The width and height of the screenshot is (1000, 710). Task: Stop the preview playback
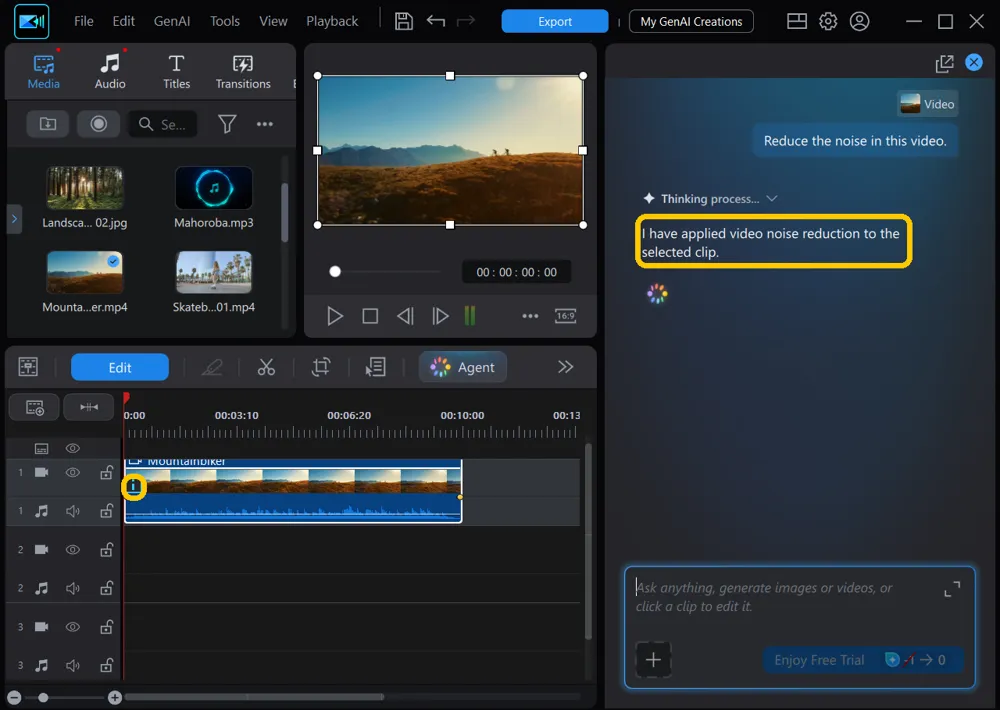click(370, 316)
